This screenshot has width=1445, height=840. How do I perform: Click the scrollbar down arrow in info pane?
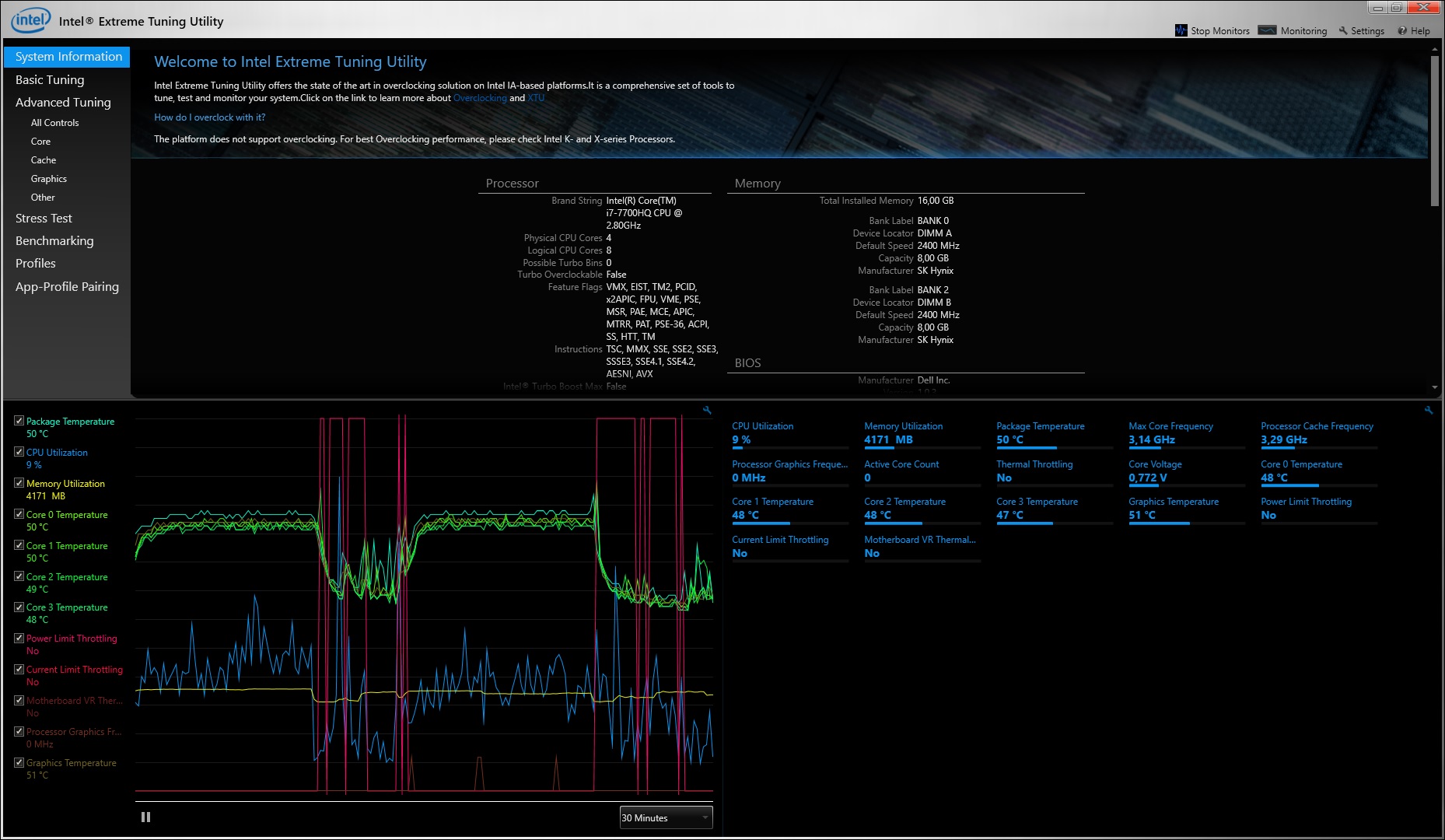point(1435,387)
